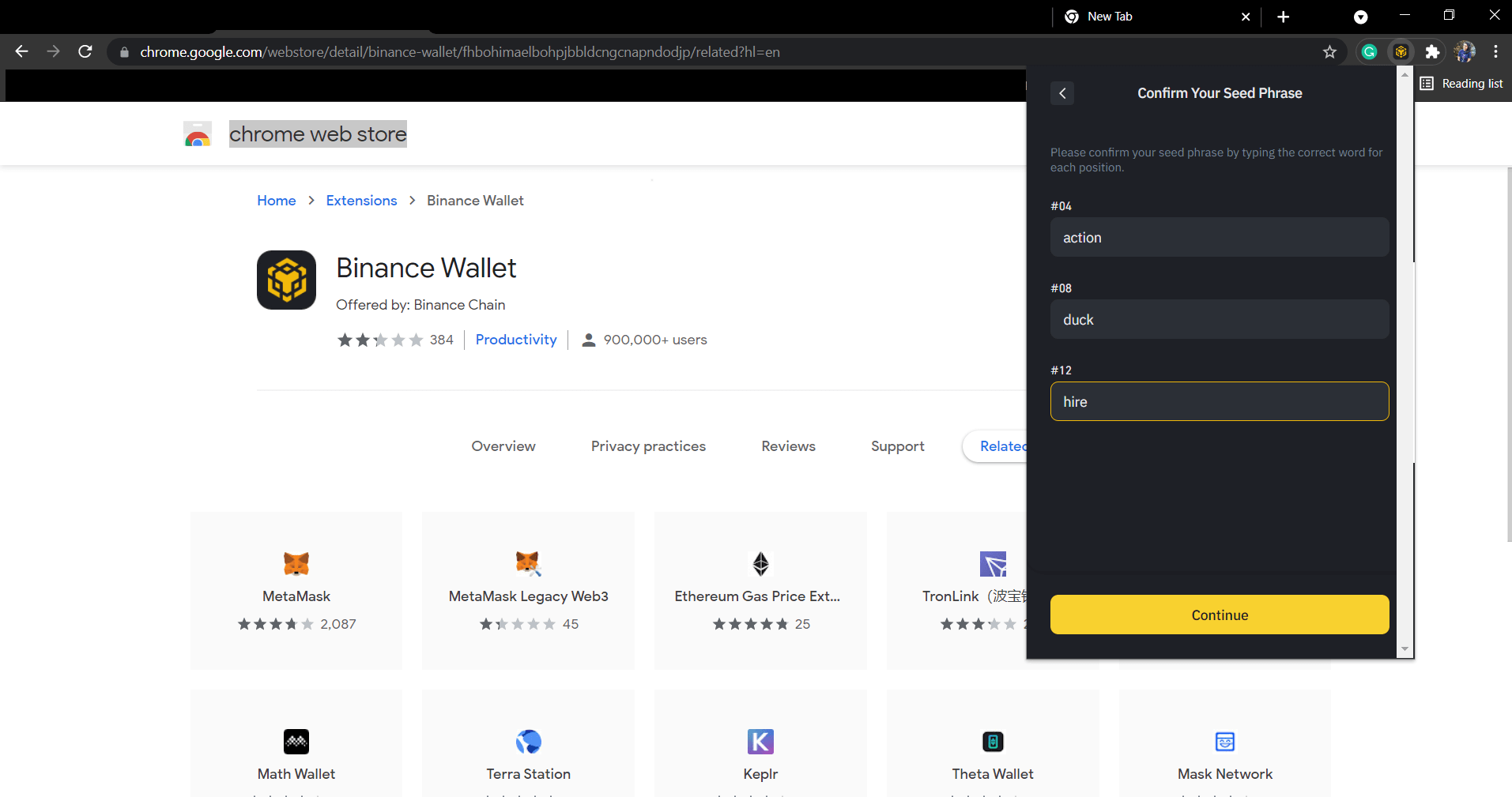
Task: Bookmark this page with the star icon
Action: 1330,51
